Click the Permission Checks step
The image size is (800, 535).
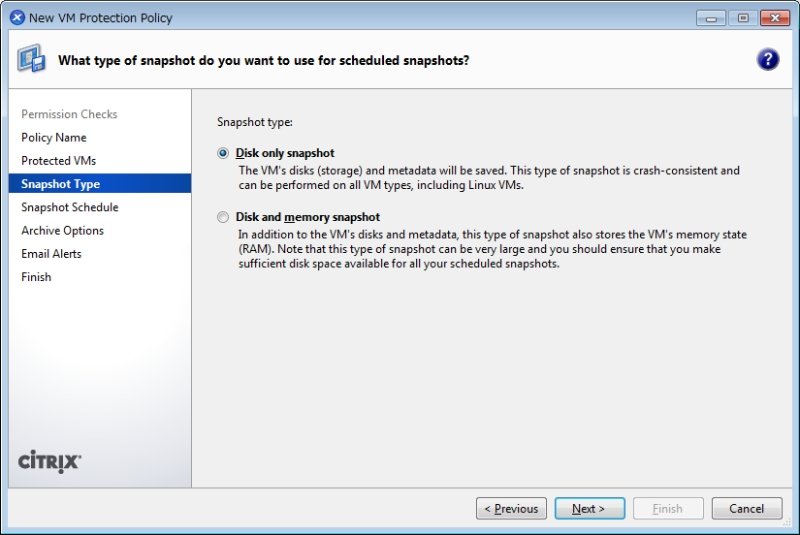pos(69,114)
